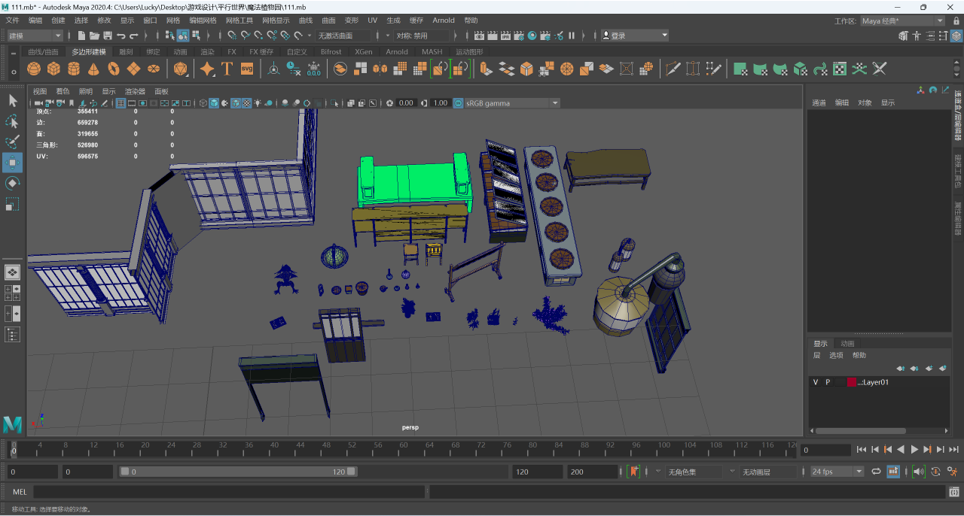Toggle visibility (V) of Layer01
Viewport: 964px width, 516px height.
coord(815,382)
